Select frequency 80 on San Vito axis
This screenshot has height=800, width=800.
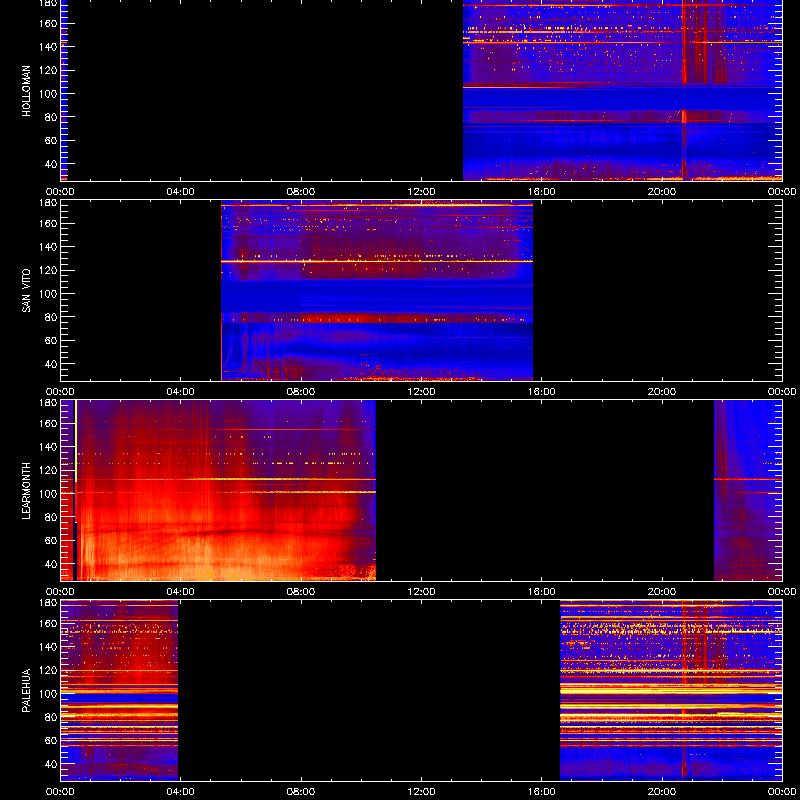pos(52,317)
